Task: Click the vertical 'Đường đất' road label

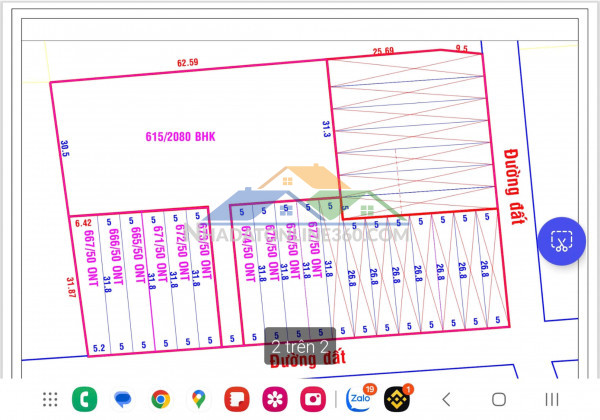Action: pyautogui.click(x=514, y=187)
